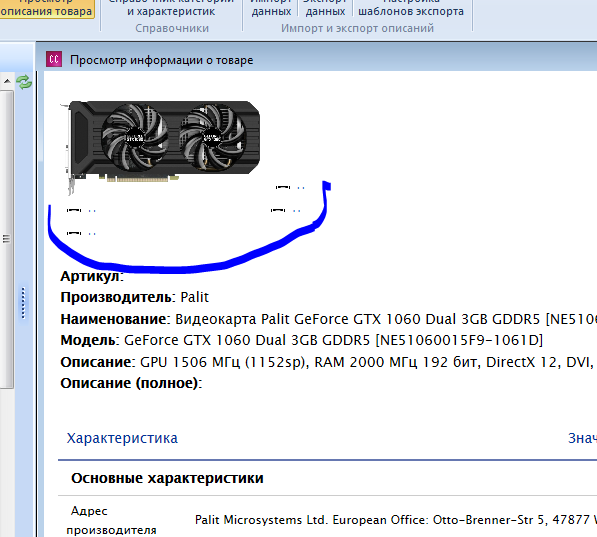
Task: Click the dotted splitter handle on left panel
Action: tap(24, 303)
